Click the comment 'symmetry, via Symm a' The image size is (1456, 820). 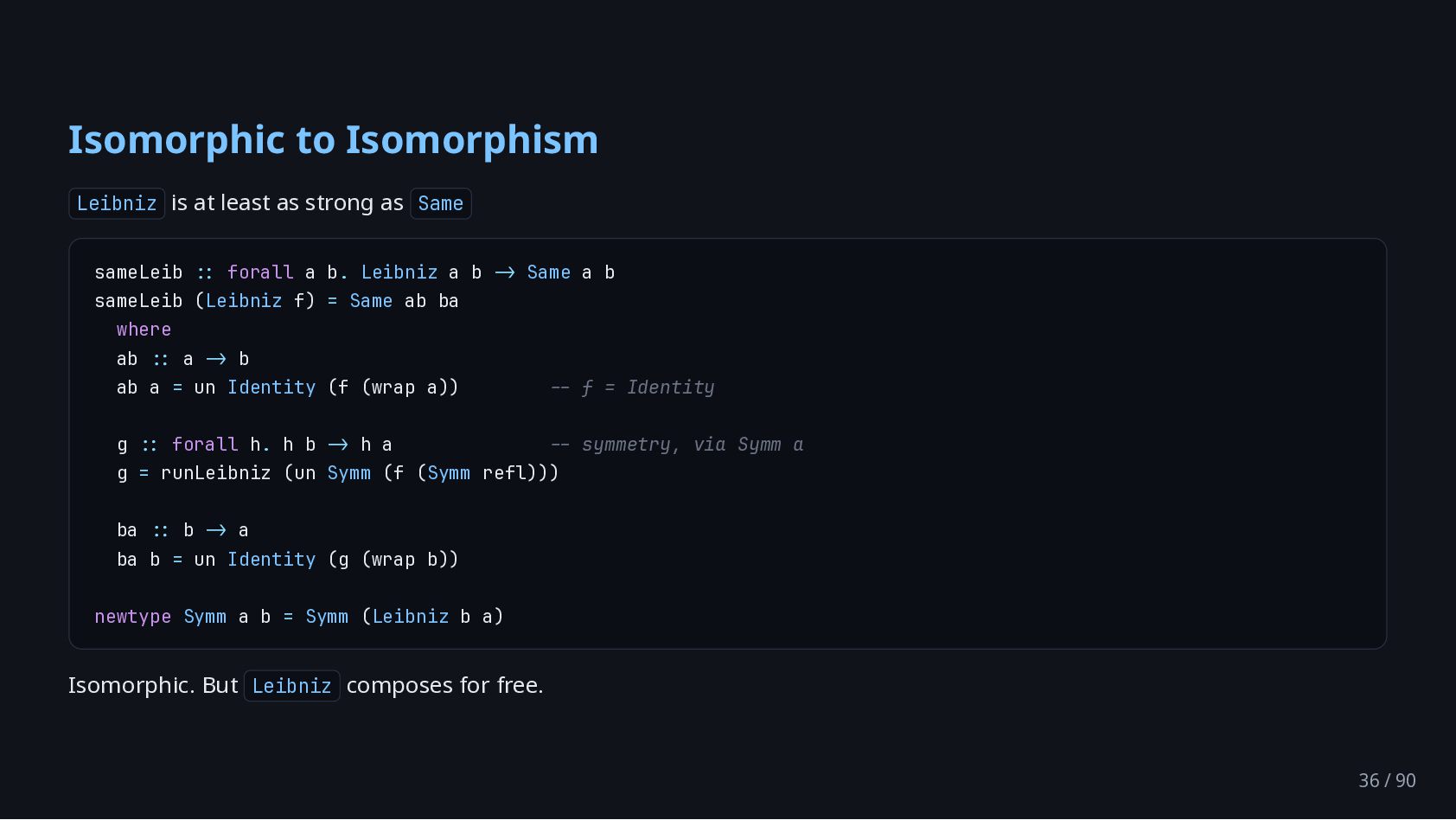click(x=677, y=445)
